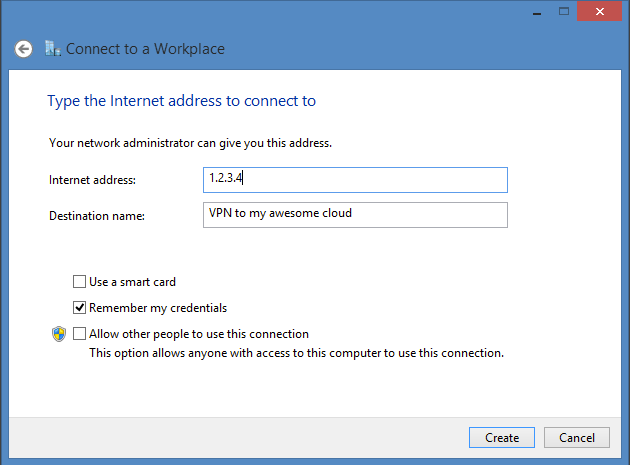Click the Connect to a Workplace icon
The image size is (630, 465).
[x=53, y=48]
